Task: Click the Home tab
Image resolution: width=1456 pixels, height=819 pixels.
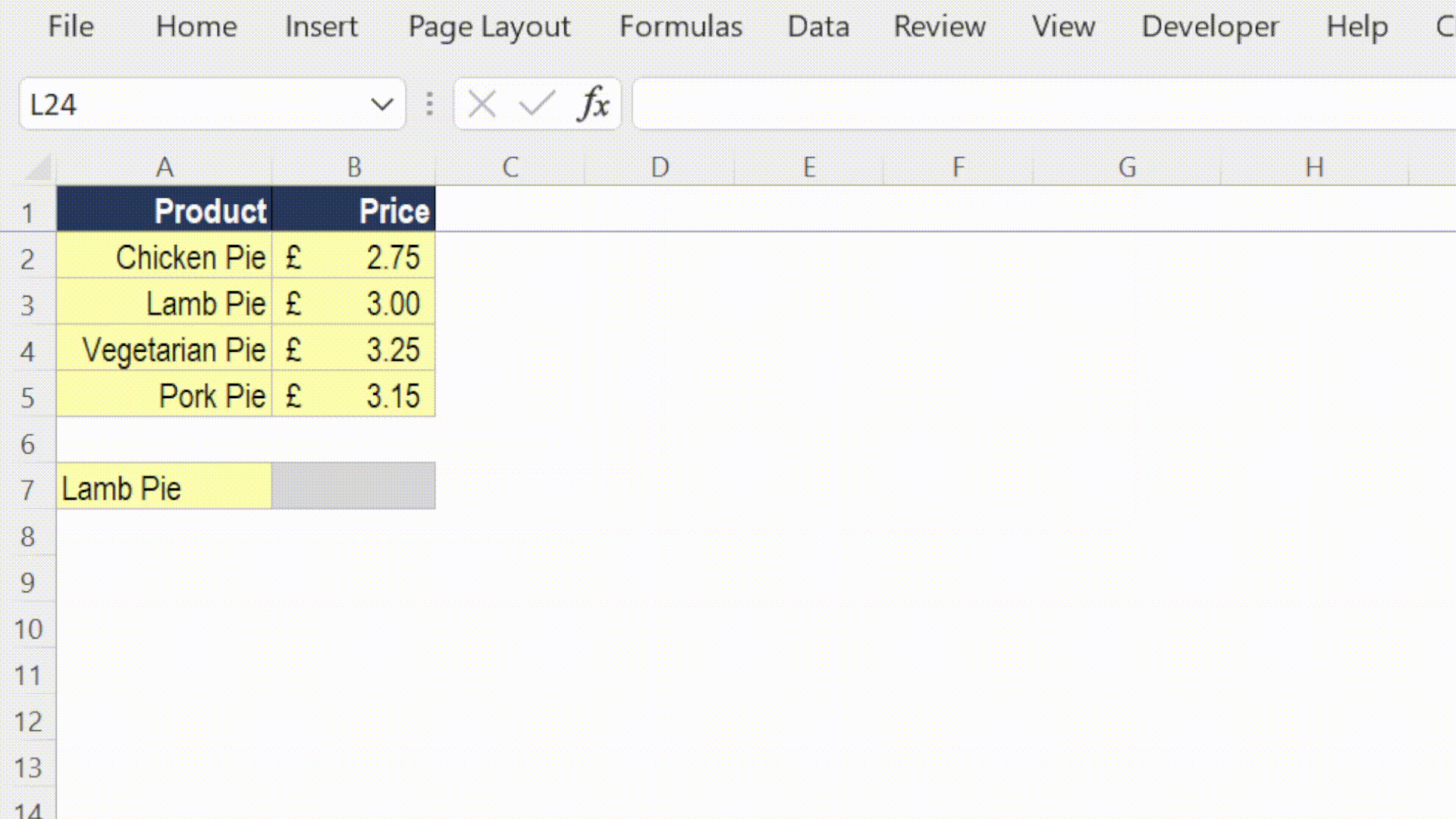Action: click(x=196, y=27)
